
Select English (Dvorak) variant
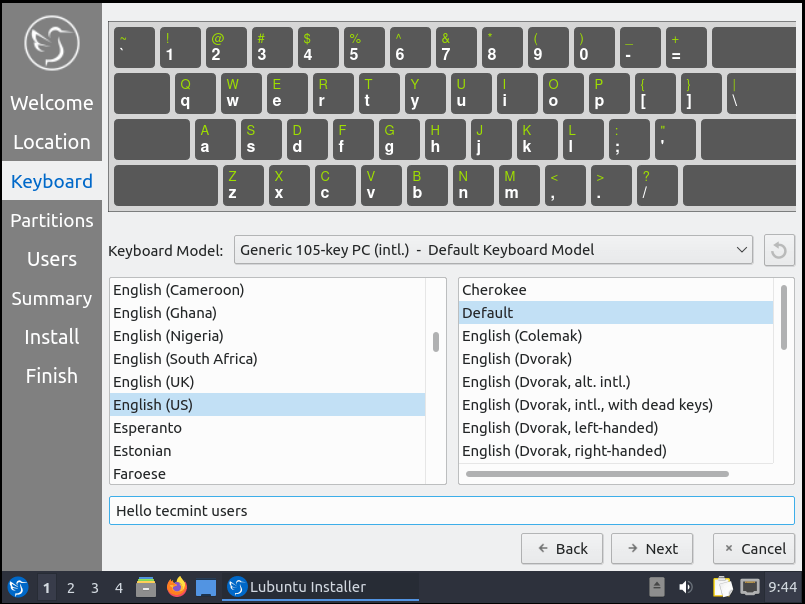tap(616, 358)
